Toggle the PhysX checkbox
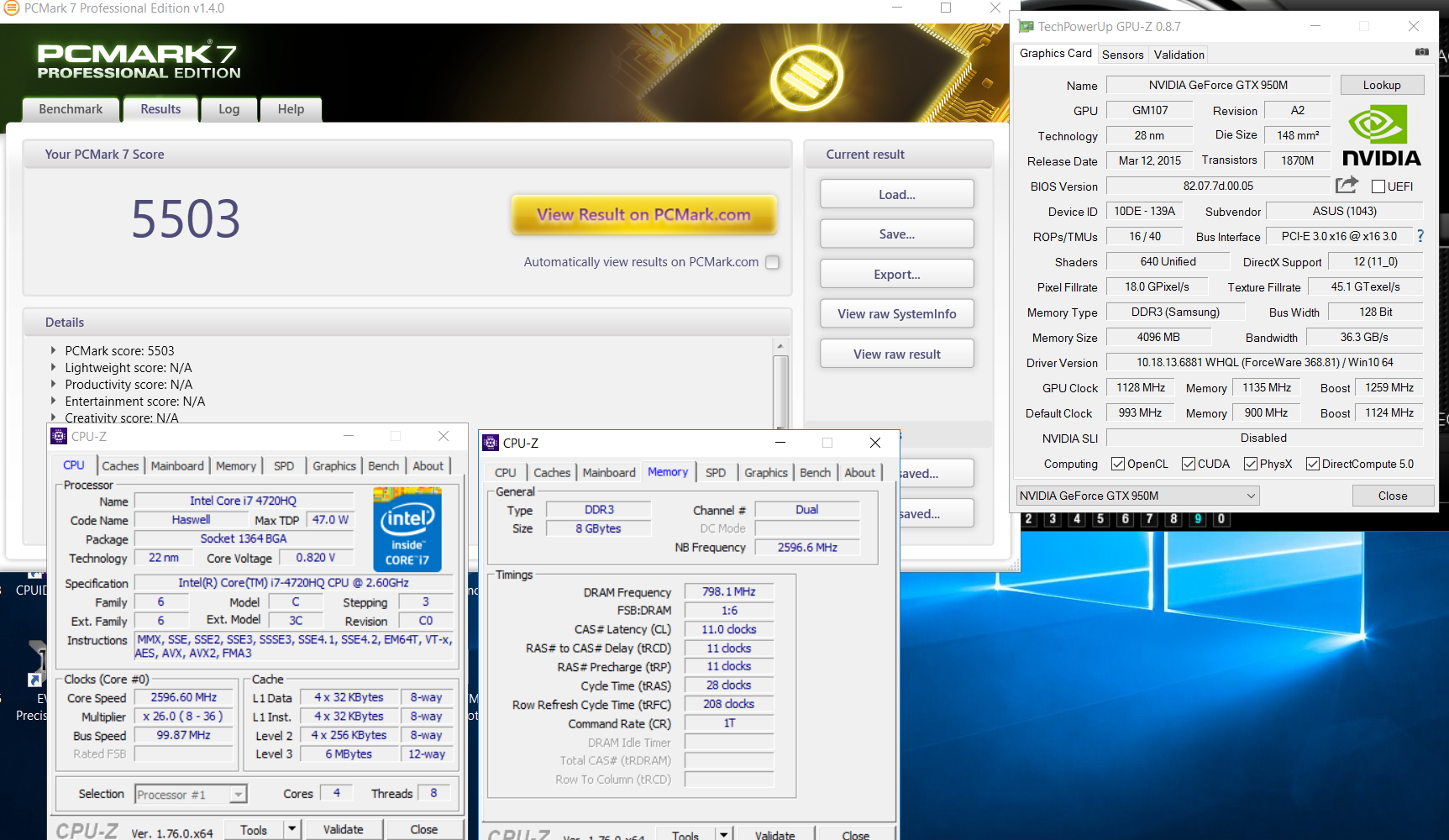1449x840 pixels. coord(1251,464)
